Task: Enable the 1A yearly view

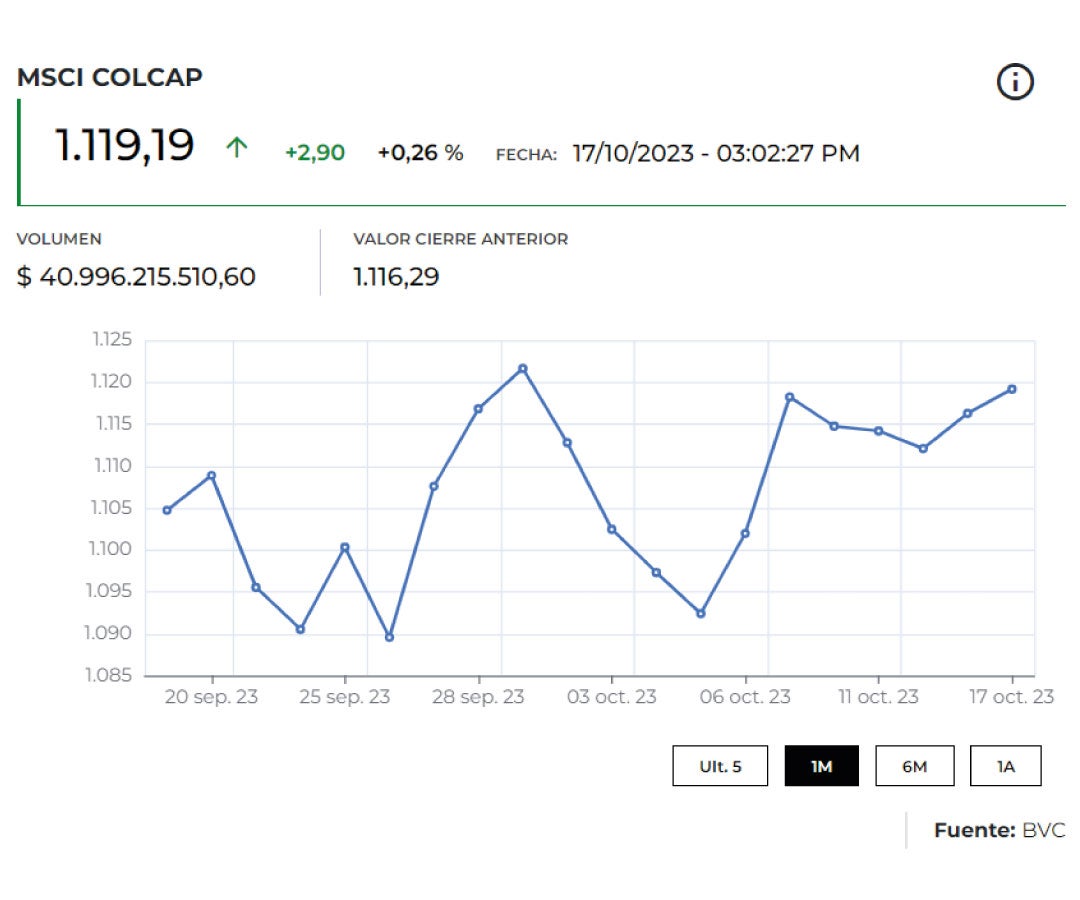Action: pos(1006,765)
